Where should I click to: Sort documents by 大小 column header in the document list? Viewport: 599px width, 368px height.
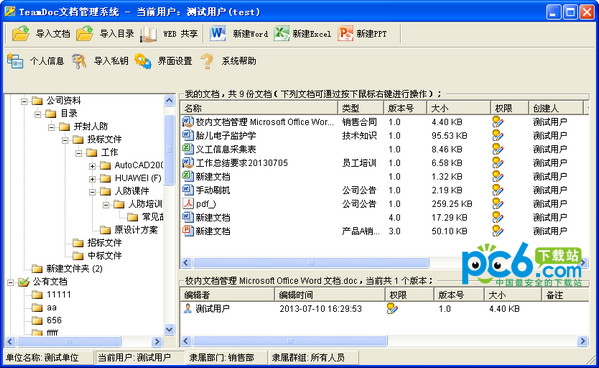(458, 108)
